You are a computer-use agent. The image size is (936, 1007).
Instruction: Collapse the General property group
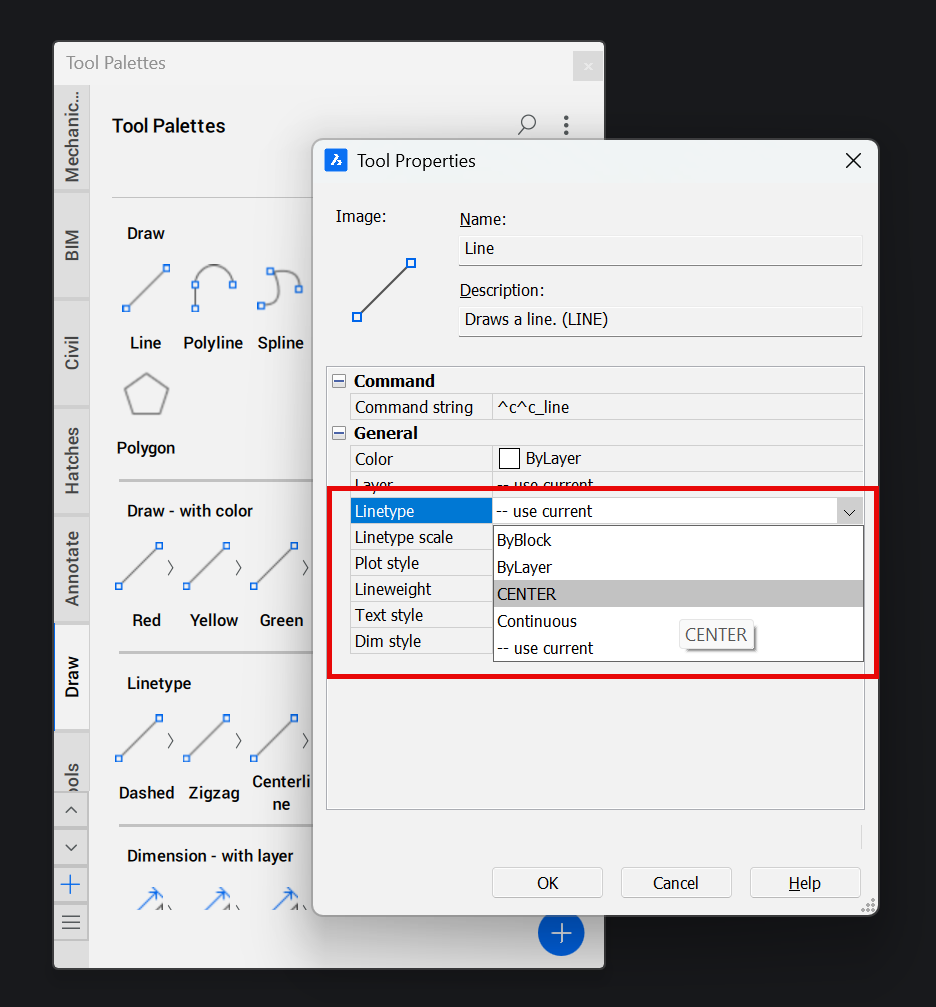[x=340, y=433]
